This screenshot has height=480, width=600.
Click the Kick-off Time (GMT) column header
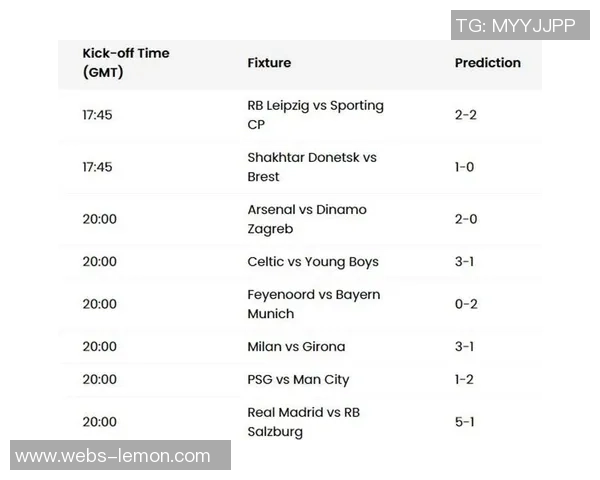(x=126, y=63)
